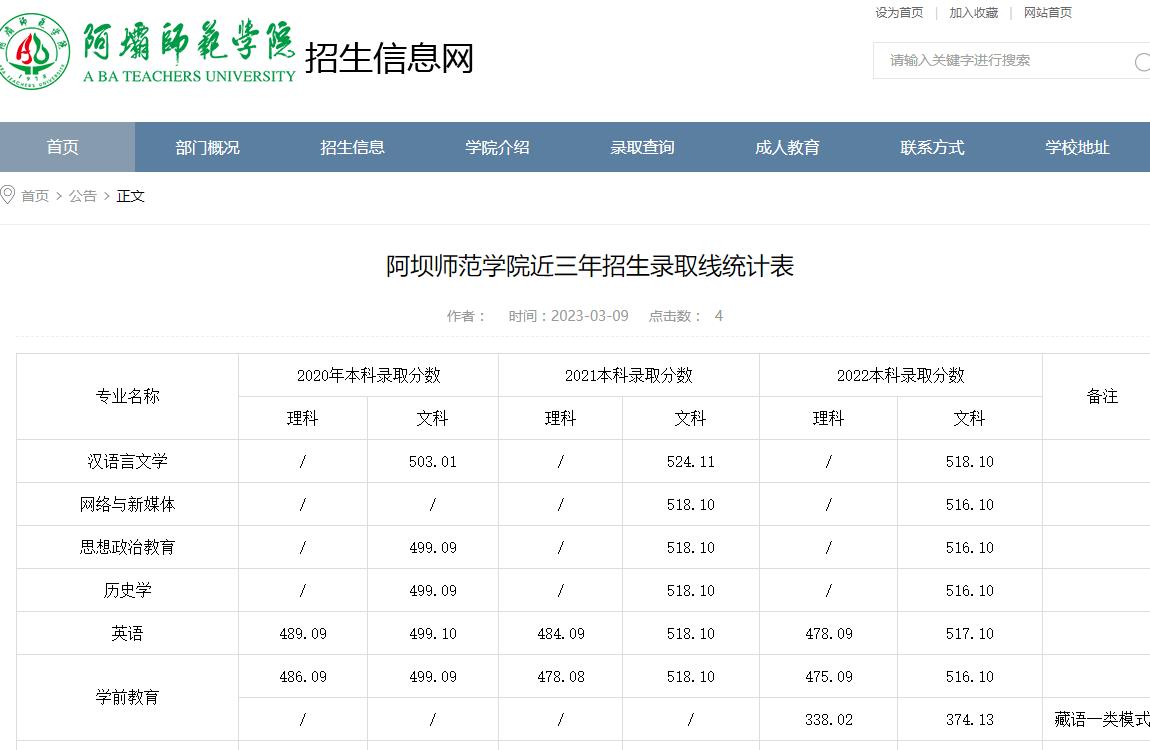Click the 2020年本科录取分数 header cell
This screenshot has width=1150, height=750.
pos(369,375)
